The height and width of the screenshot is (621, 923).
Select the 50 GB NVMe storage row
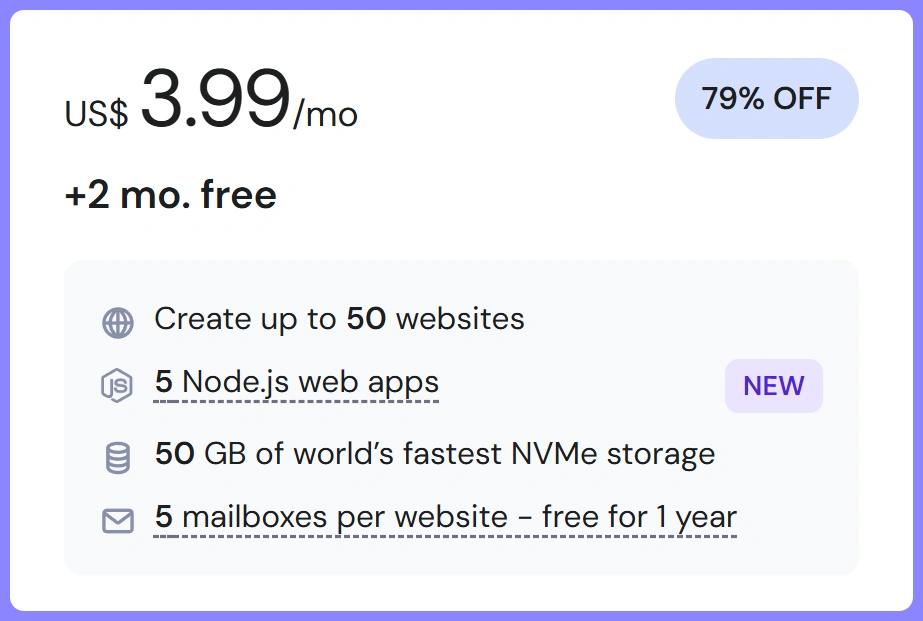click(432, 453)
